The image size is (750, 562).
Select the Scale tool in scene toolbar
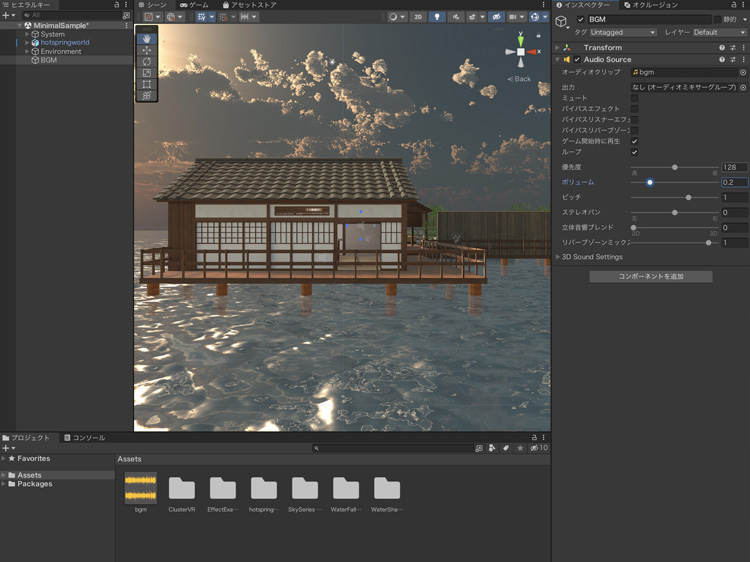click(x=147, y=73)
